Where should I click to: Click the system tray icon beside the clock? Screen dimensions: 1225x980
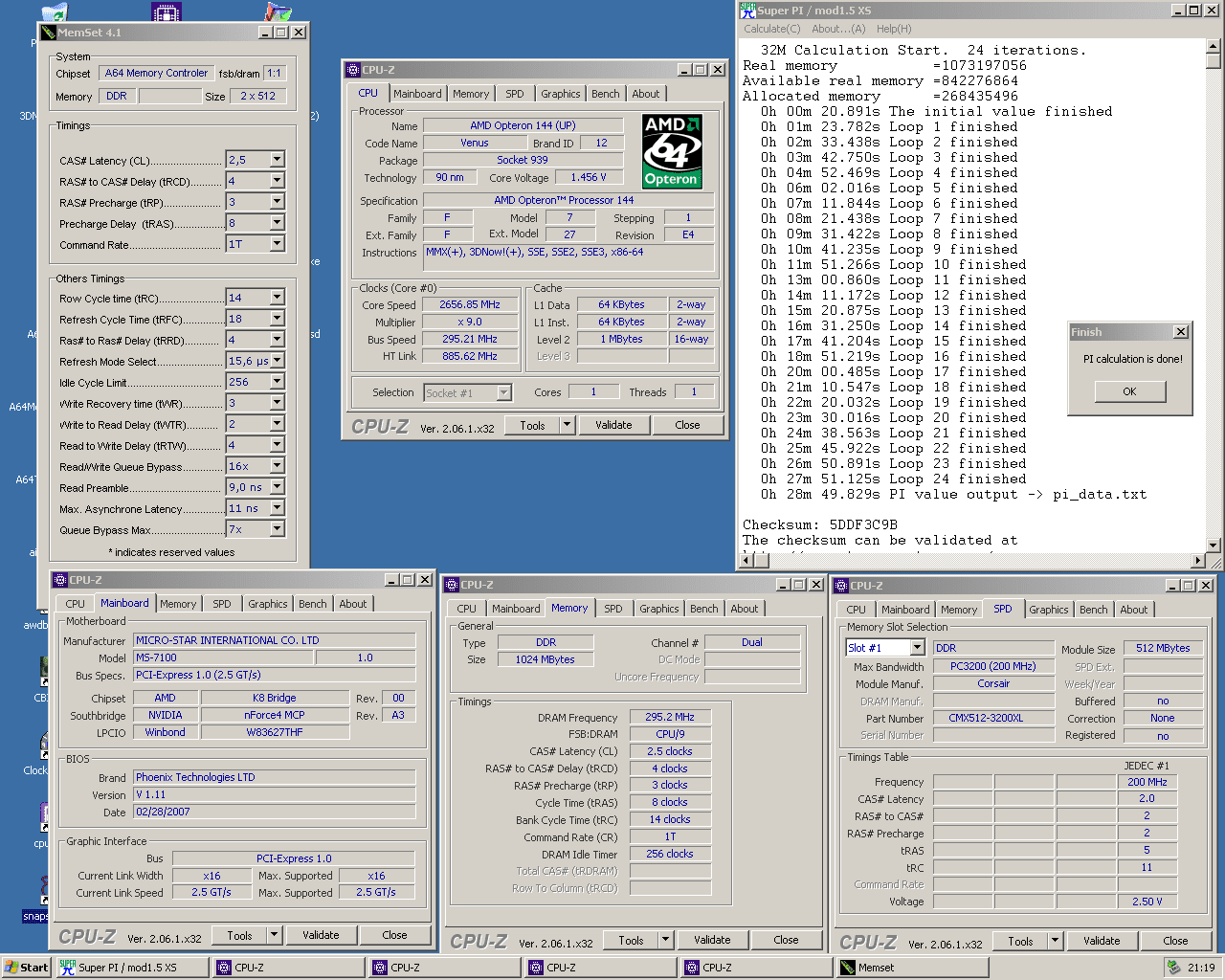tap(1173, 968)
